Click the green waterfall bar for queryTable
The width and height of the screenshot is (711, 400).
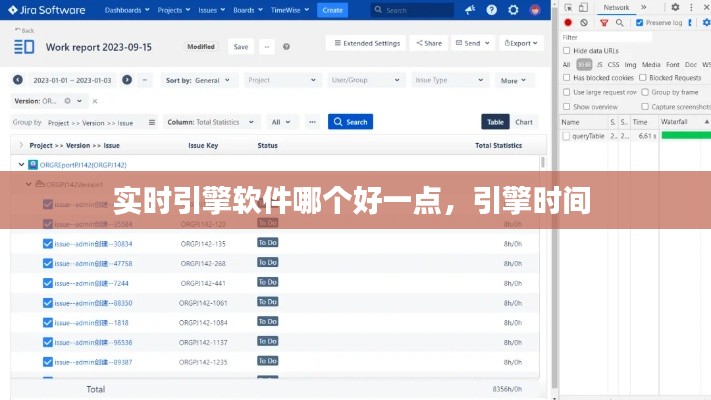click(682, 135)
